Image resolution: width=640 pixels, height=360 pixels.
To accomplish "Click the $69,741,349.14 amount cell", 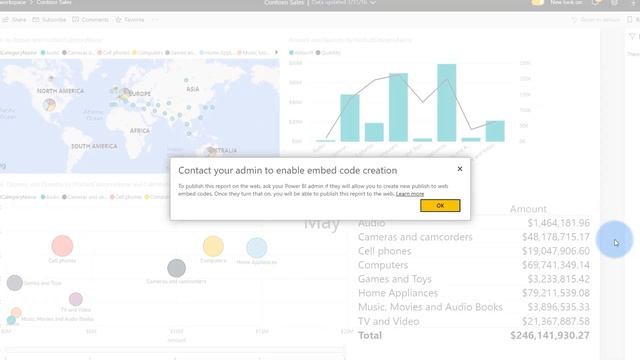I will 556,265.
